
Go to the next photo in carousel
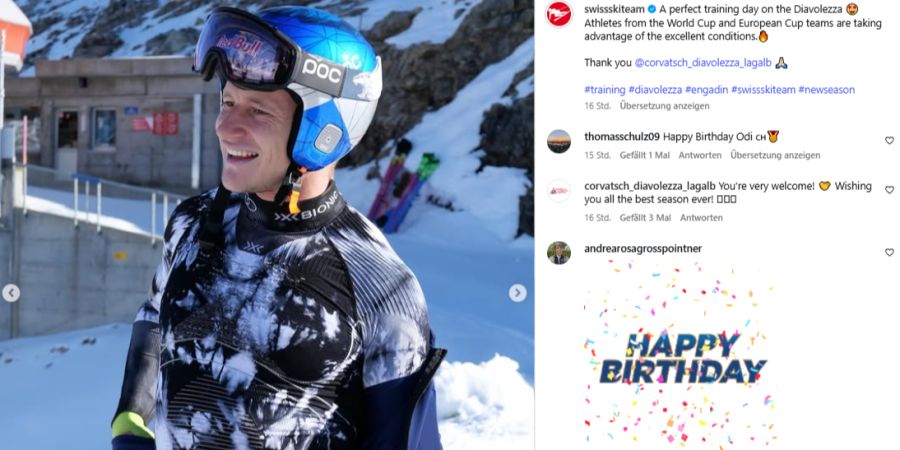pos(517,293)
